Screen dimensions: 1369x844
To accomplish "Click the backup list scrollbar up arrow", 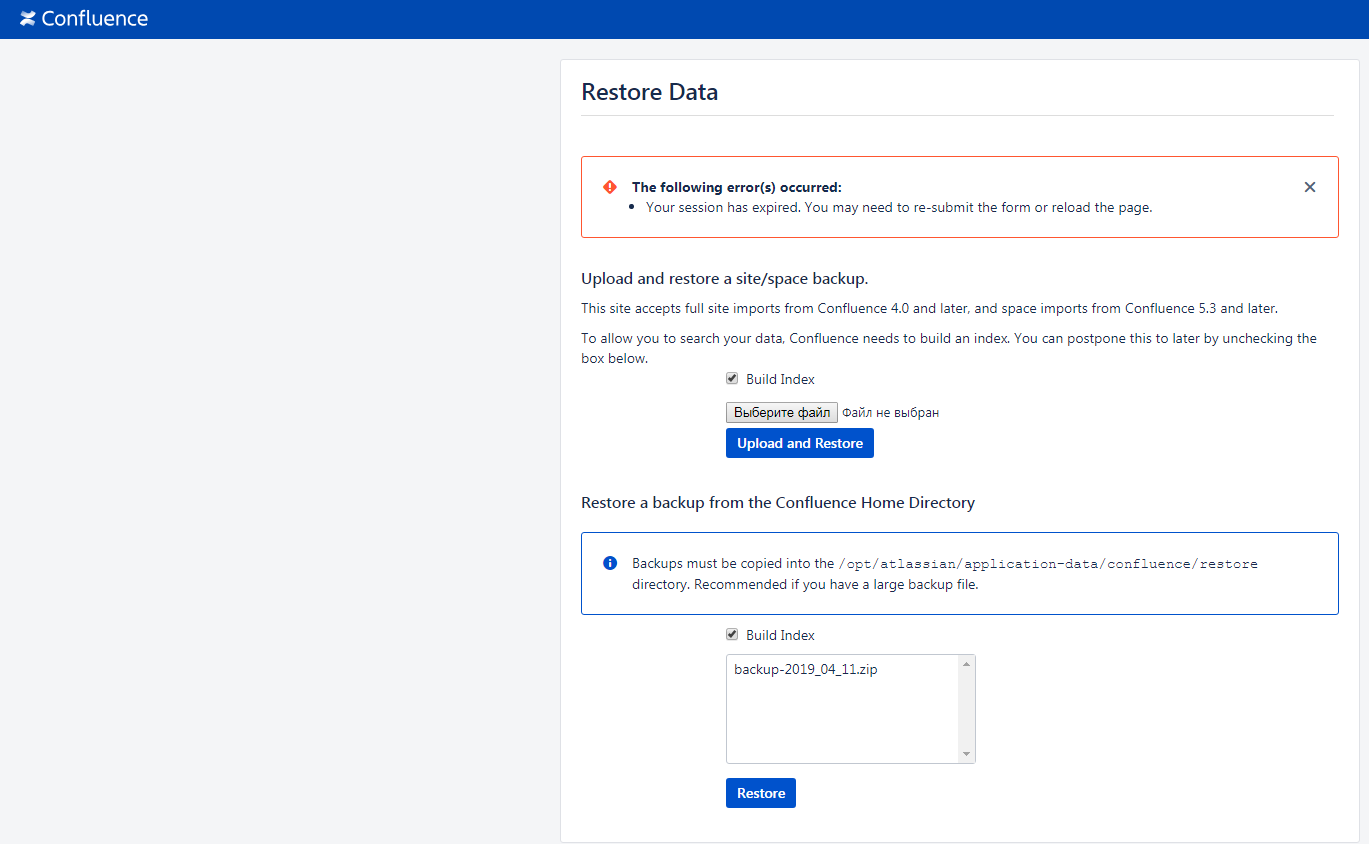I will tap(966, 664).
